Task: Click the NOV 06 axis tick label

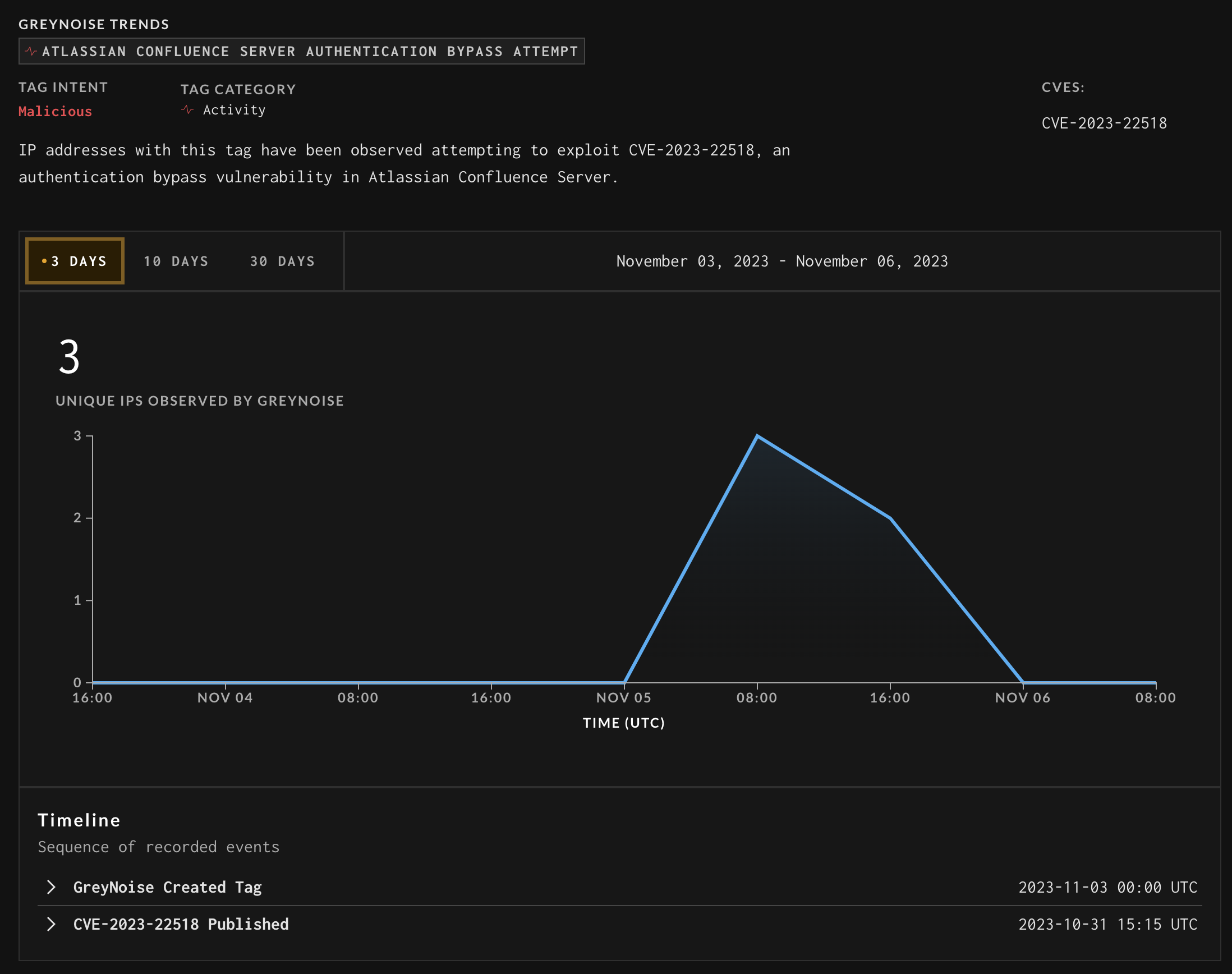Action: (x=1022, y=697)
